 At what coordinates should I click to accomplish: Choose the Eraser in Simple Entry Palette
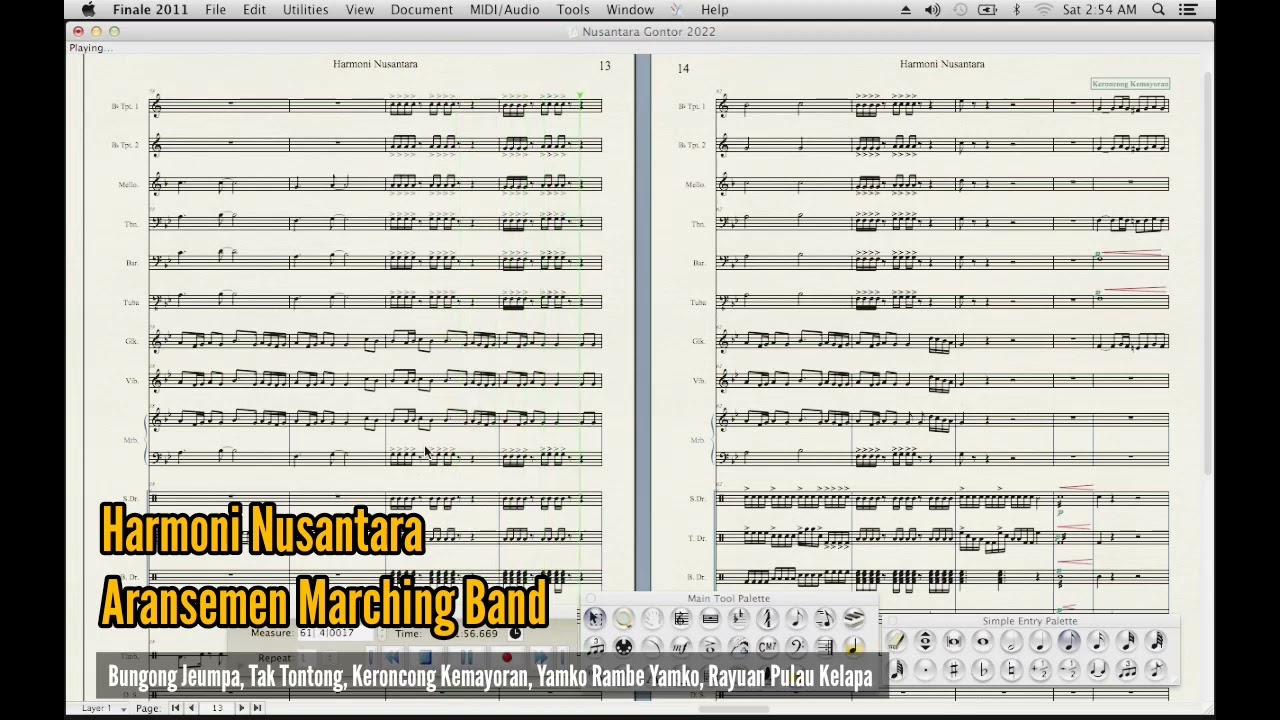896,641
